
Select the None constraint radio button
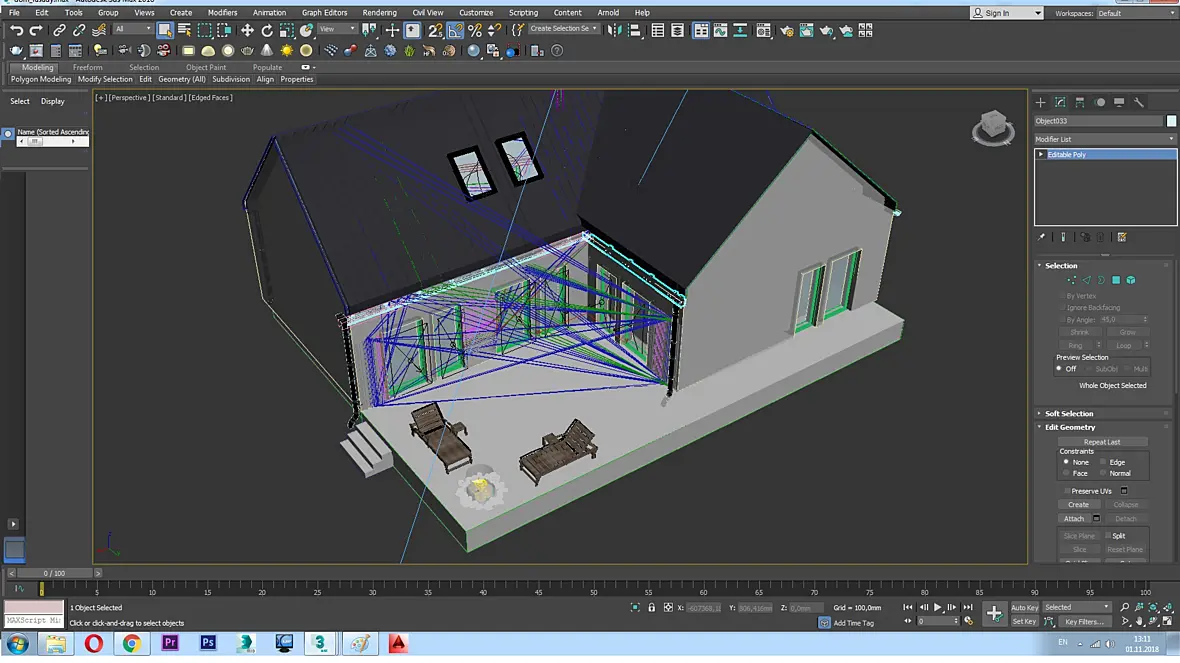(1066, 462)
